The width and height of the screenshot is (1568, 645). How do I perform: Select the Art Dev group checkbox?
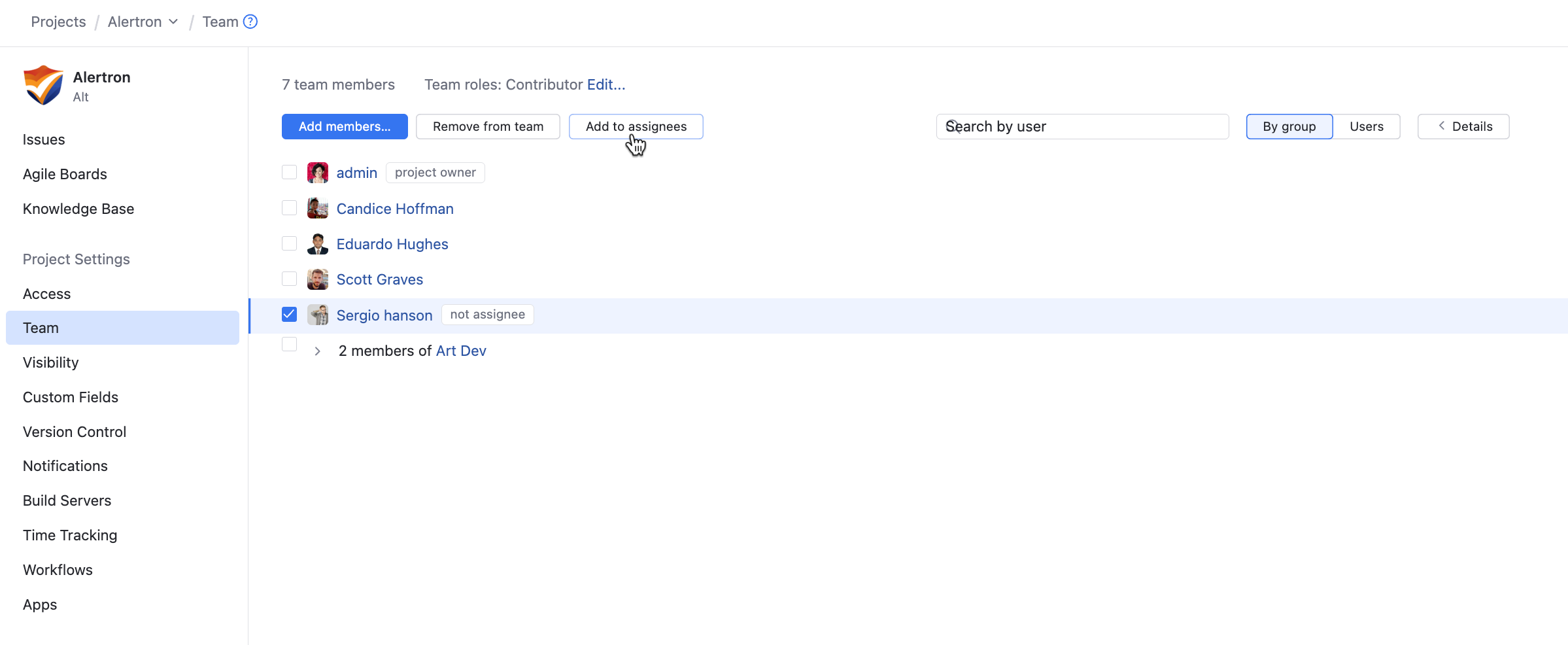pyautogui.click(x=289, y=344)
